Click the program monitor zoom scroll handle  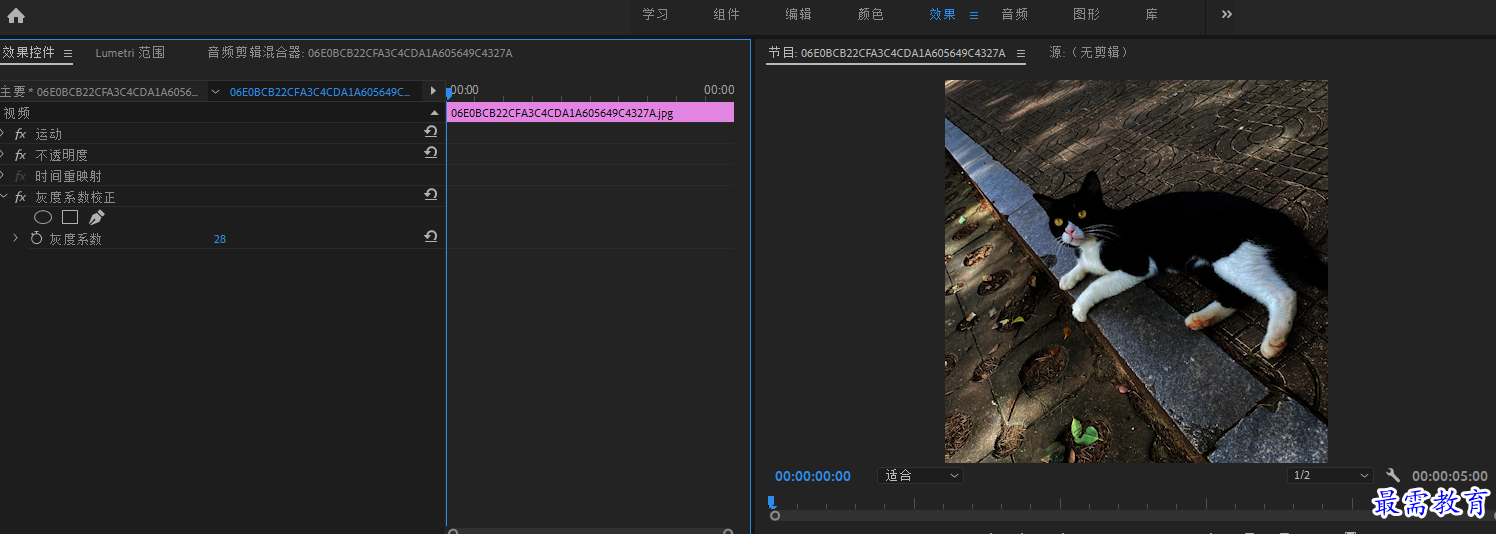[x=775, y=516]
